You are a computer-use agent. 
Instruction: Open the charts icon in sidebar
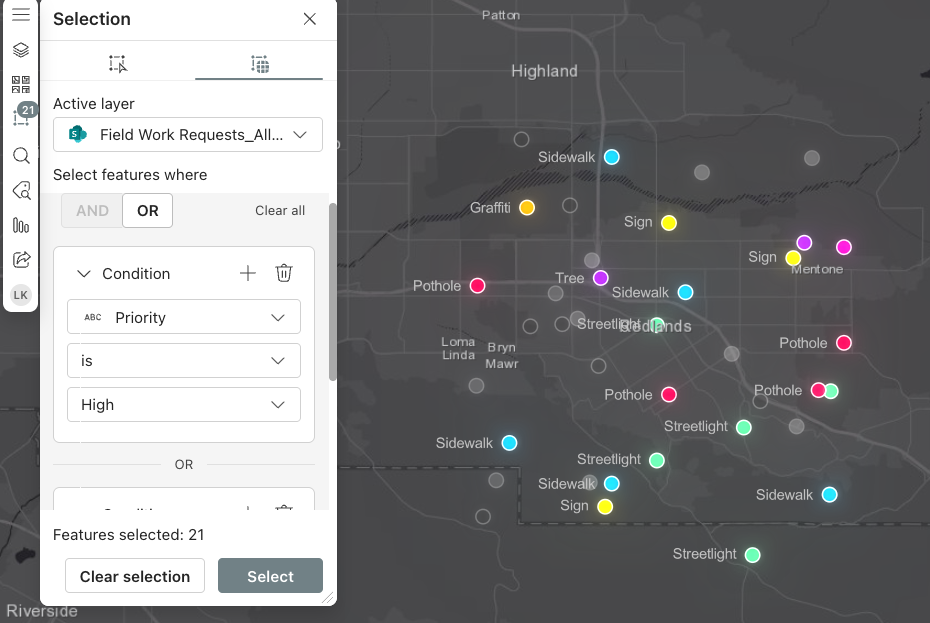pos(21,225)
